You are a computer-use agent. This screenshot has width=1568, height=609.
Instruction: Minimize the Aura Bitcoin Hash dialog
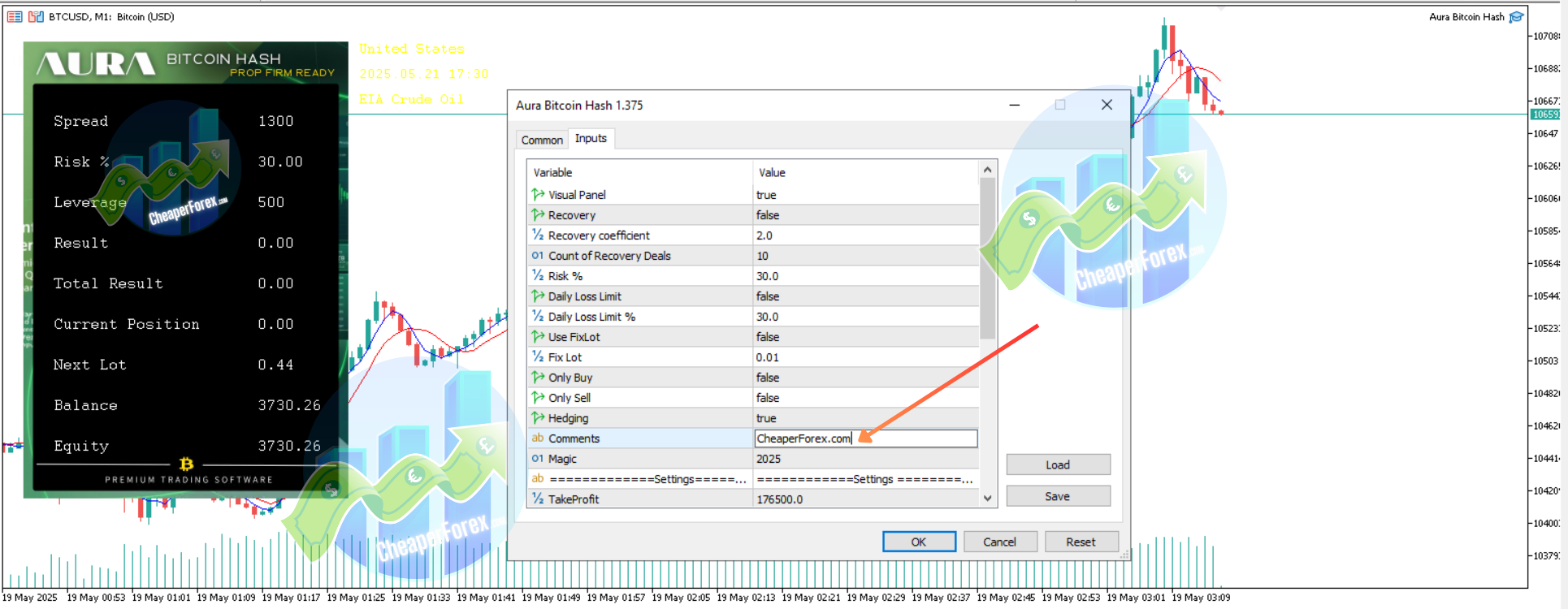coord(1015,105)
